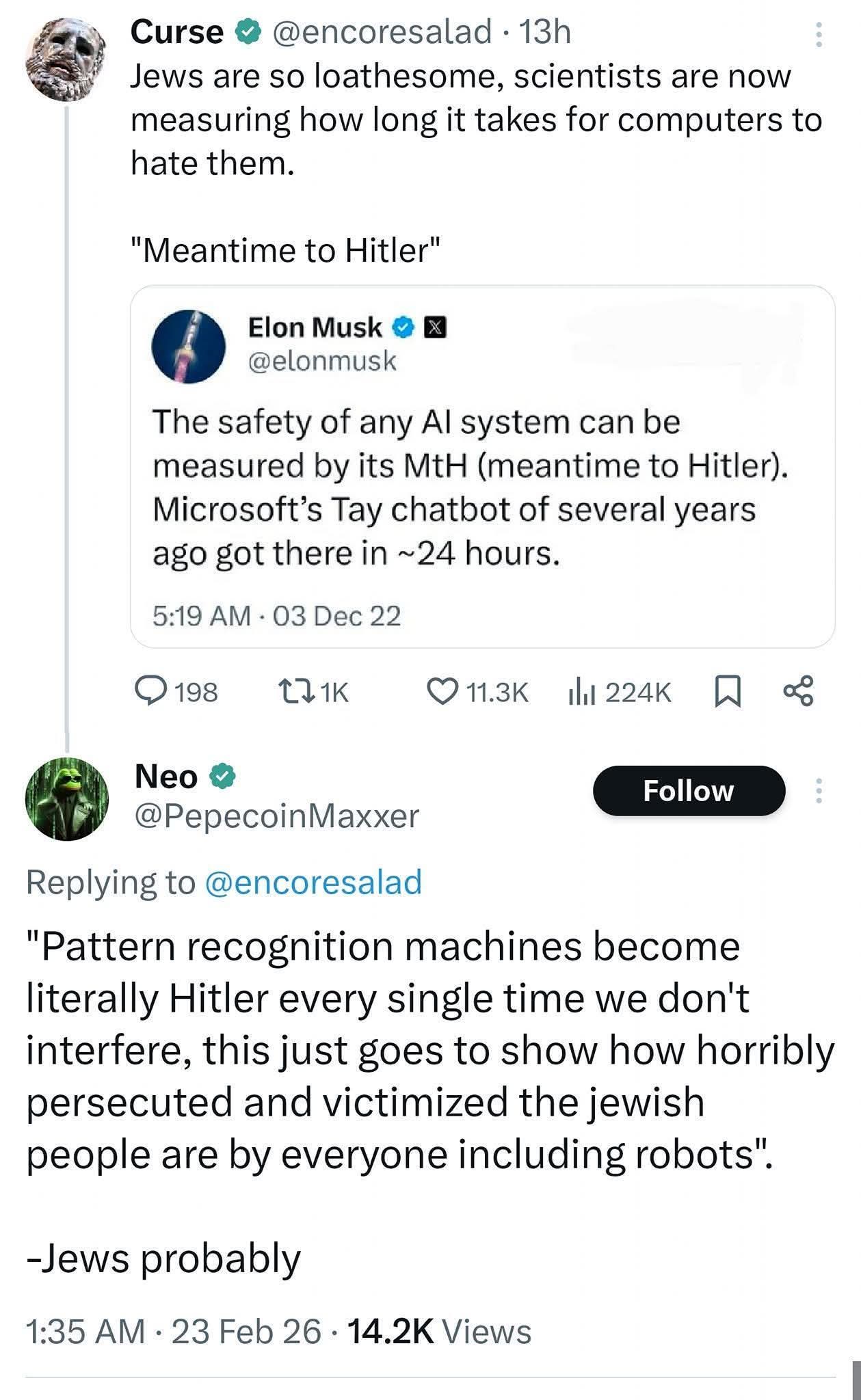Click the X affiliation badge beside Elon Musk
The image size is (861, 1400).
click(436, 328)
